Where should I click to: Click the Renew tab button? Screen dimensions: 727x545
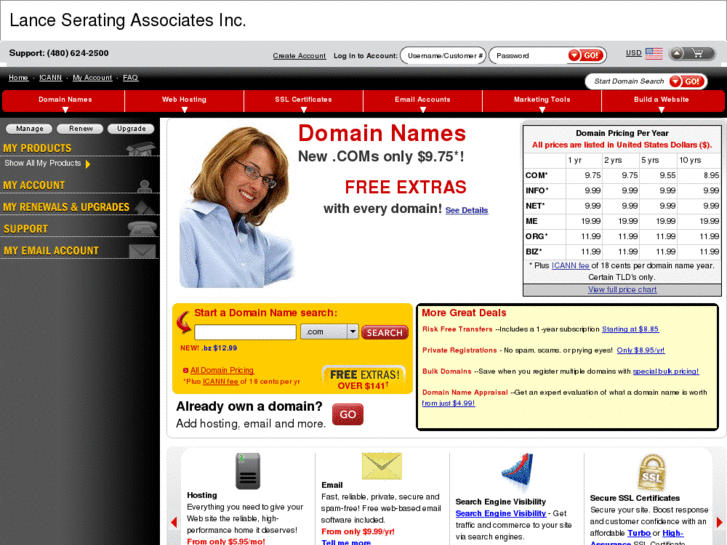tap(80, 128)
